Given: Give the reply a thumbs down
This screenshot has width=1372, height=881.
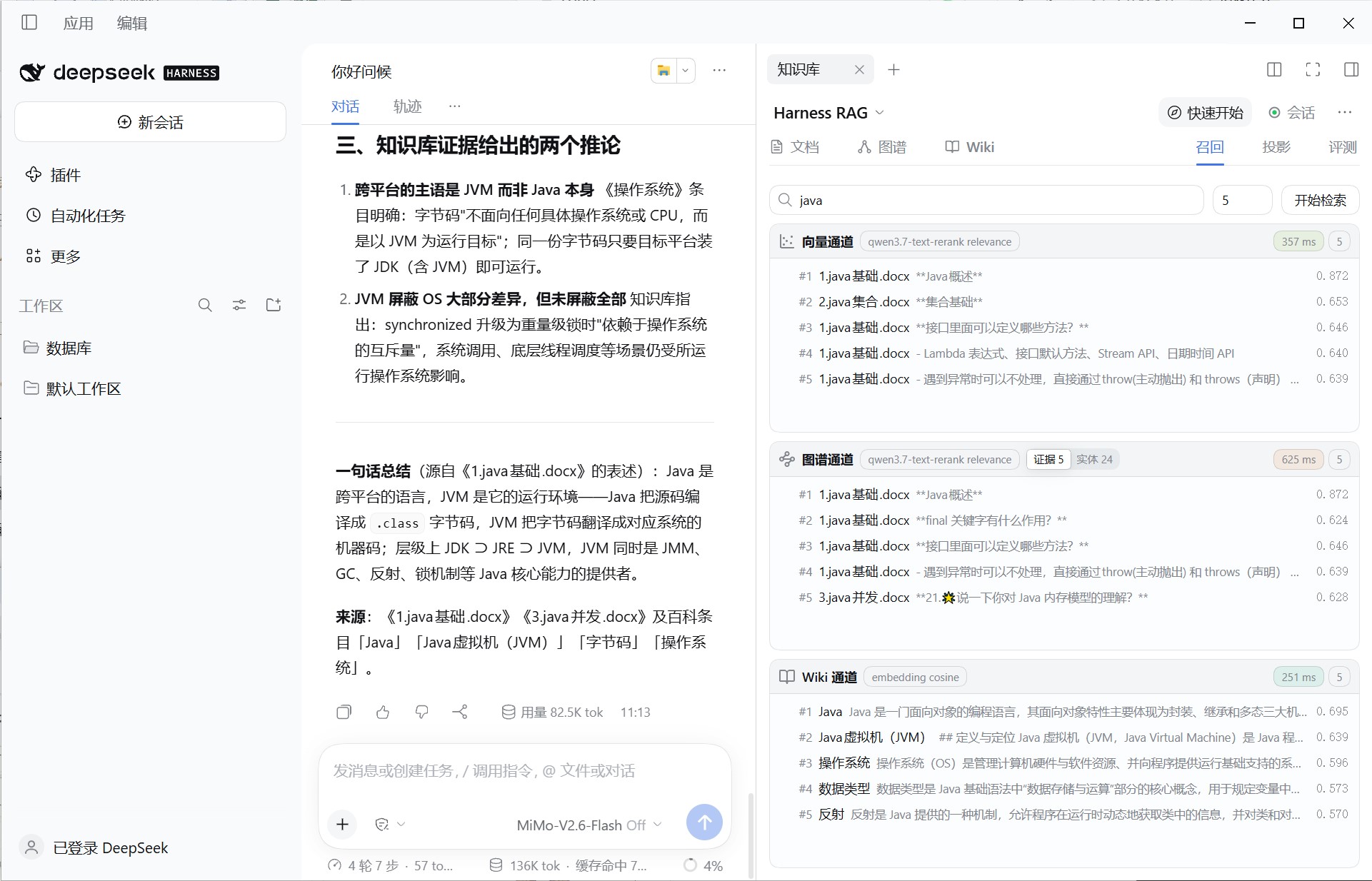Looking at the screenshot, I should [x=421, y=712].
